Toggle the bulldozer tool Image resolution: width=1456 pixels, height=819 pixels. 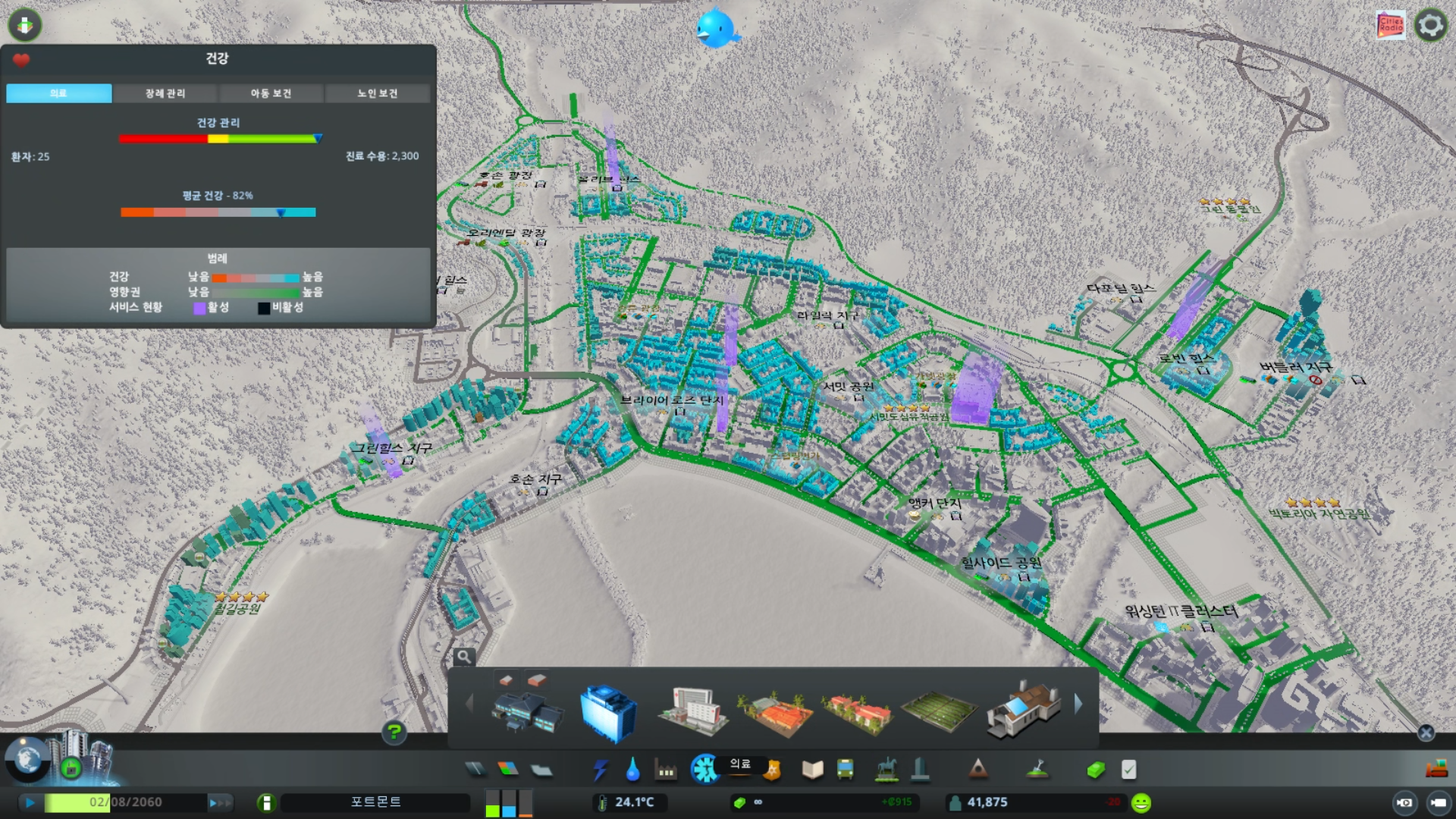(1436, 770)
